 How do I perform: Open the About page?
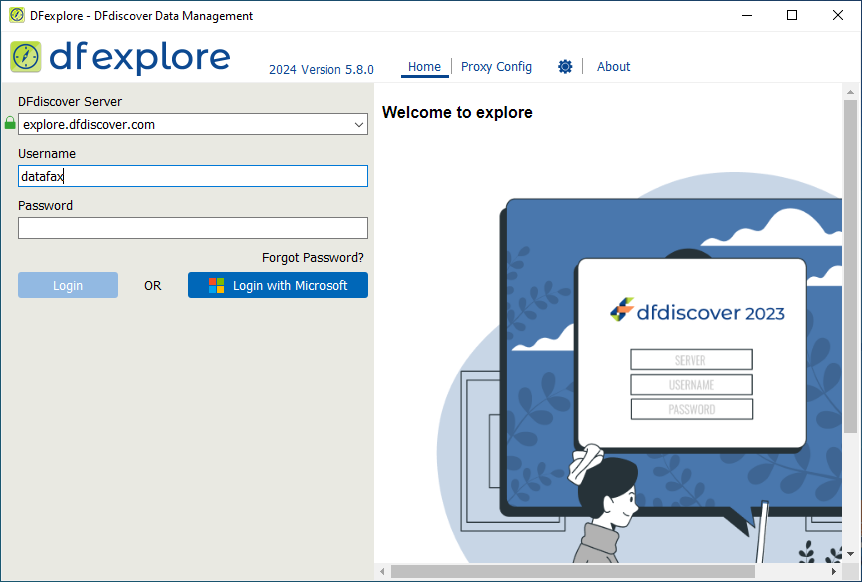coord(614,67)
